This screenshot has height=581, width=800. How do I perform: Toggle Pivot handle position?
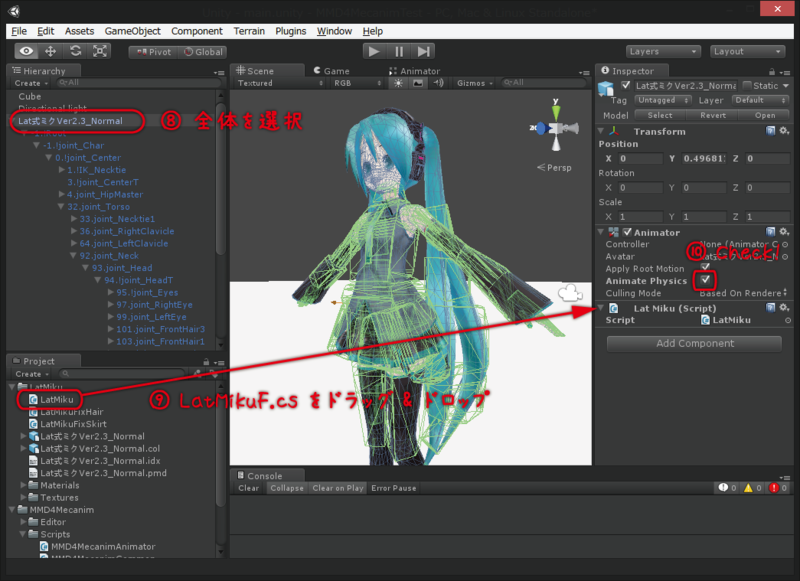click(154, 52)
